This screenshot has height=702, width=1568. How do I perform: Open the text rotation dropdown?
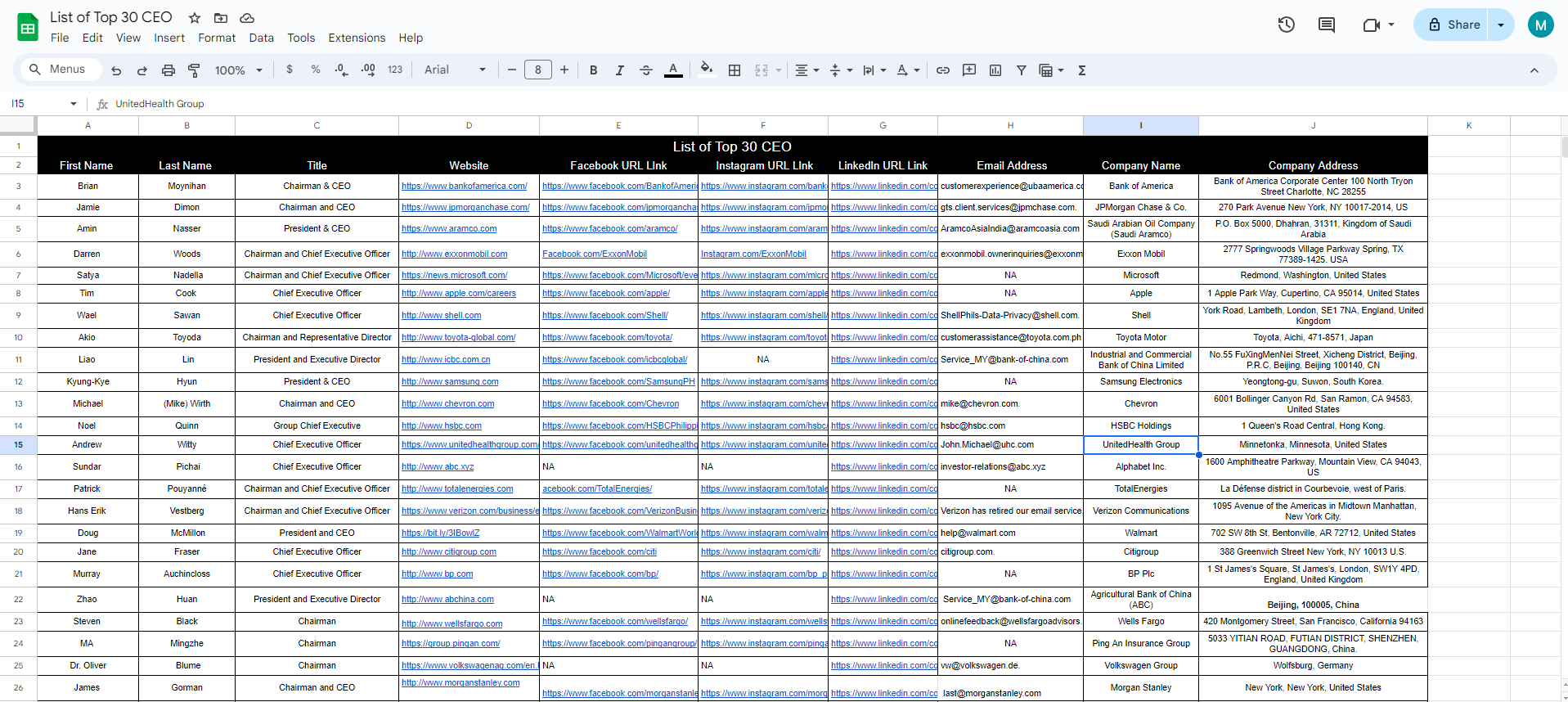pyautogui.click(x=908, y=70)
